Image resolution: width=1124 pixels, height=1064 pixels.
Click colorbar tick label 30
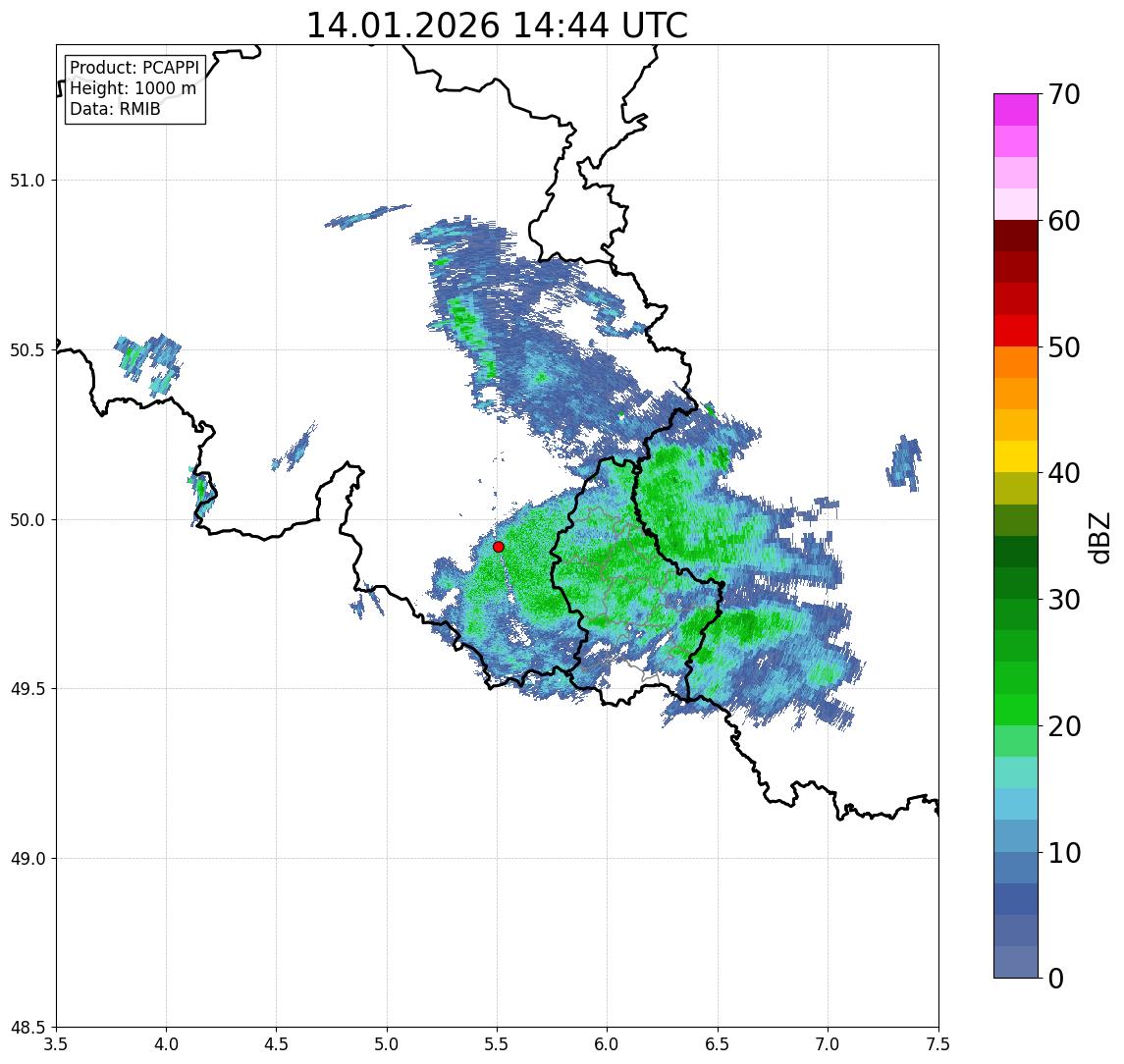tap(1064, 600)
